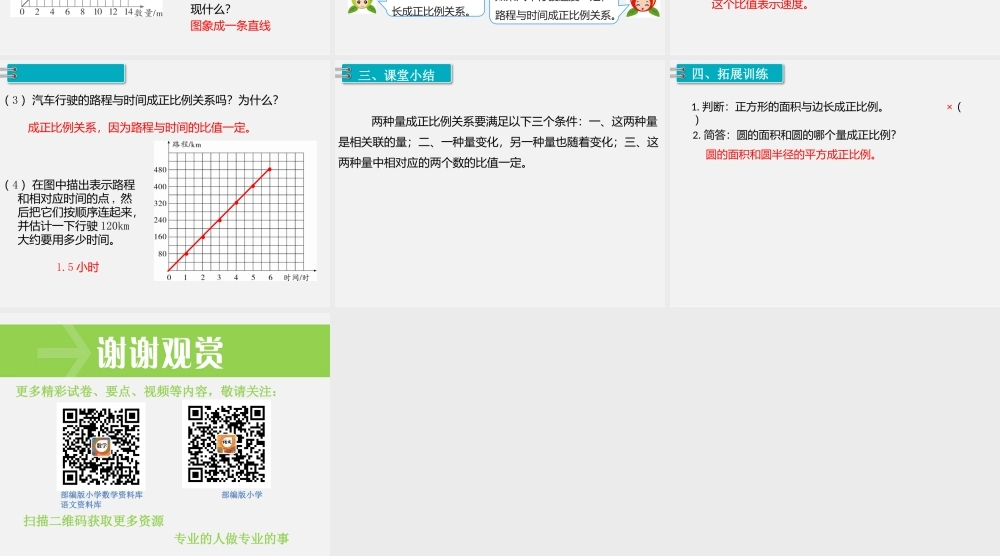Screen dimensions: 1000x556
Task: Click the green-haired cartoon character
Action: coord(361,5)
